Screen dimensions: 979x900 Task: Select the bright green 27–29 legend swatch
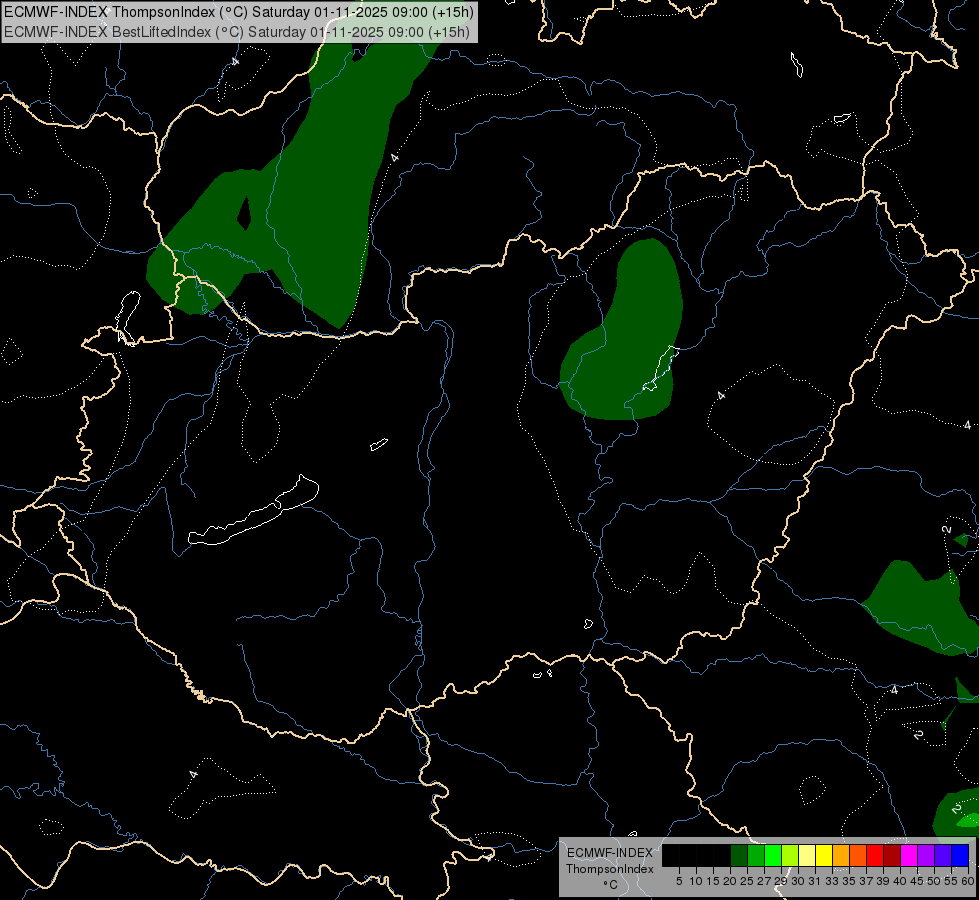[x=773, y=856]
